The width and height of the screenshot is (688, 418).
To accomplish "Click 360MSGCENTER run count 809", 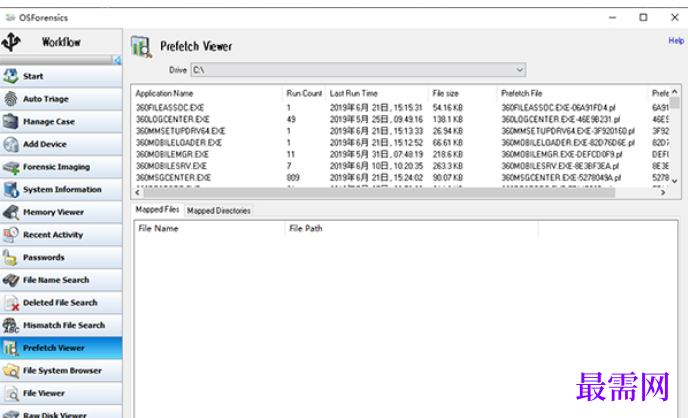I will click(293, 178).
